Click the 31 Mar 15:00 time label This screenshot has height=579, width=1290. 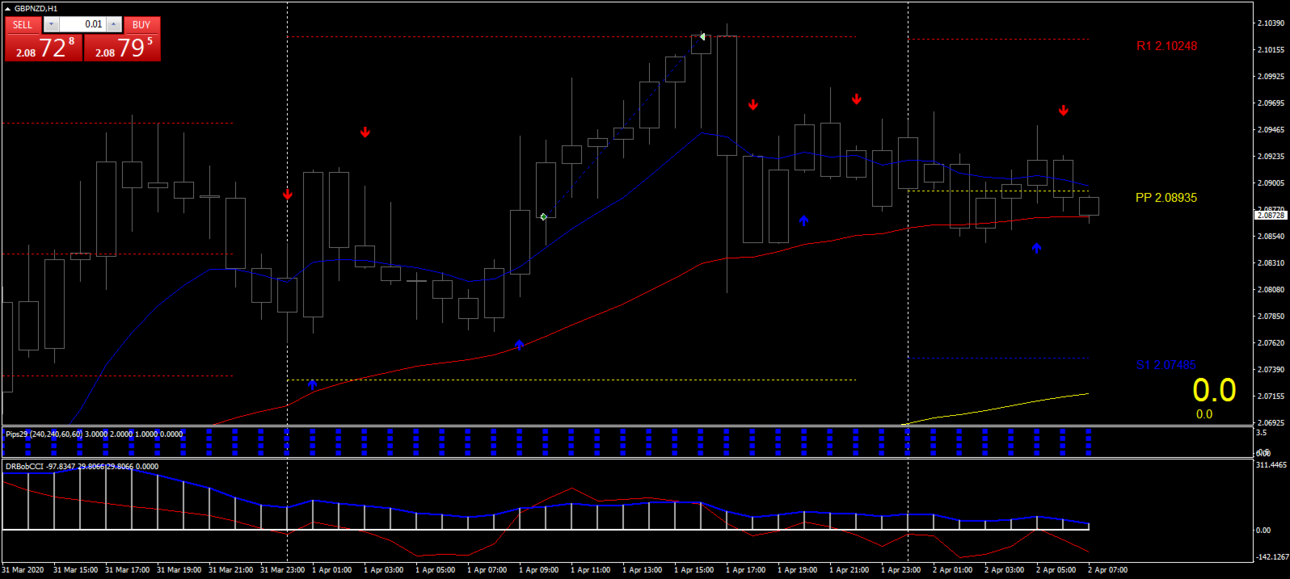click(75, 570)
